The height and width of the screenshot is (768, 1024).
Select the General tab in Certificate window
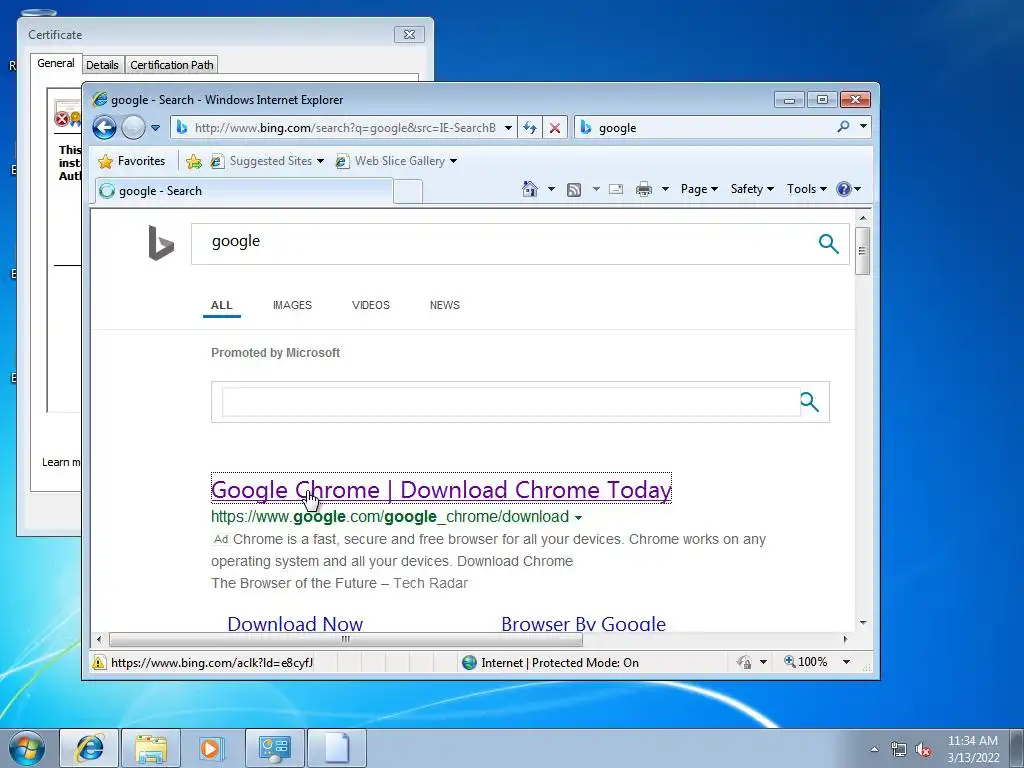click(x=56, y=63)
